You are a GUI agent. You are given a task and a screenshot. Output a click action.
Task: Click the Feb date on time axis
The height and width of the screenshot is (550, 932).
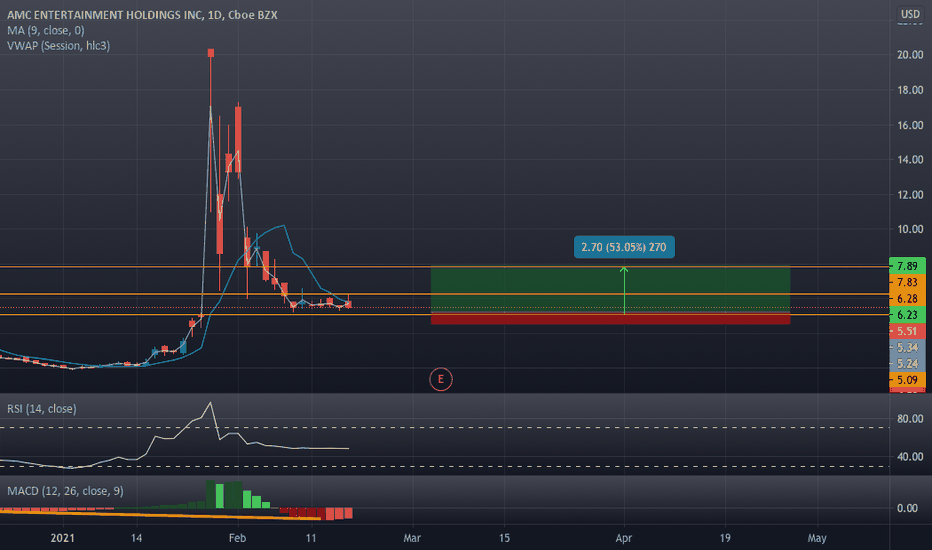[x=237, y=538]
